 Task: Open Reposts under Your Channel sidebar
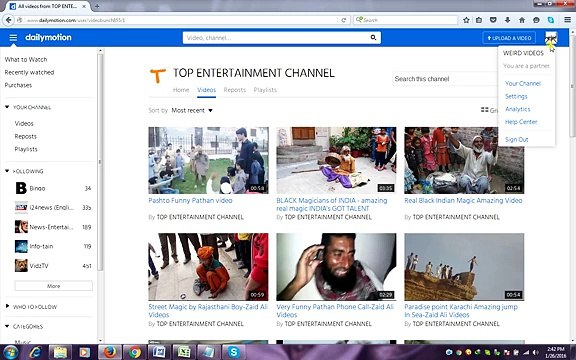[26, 136]
